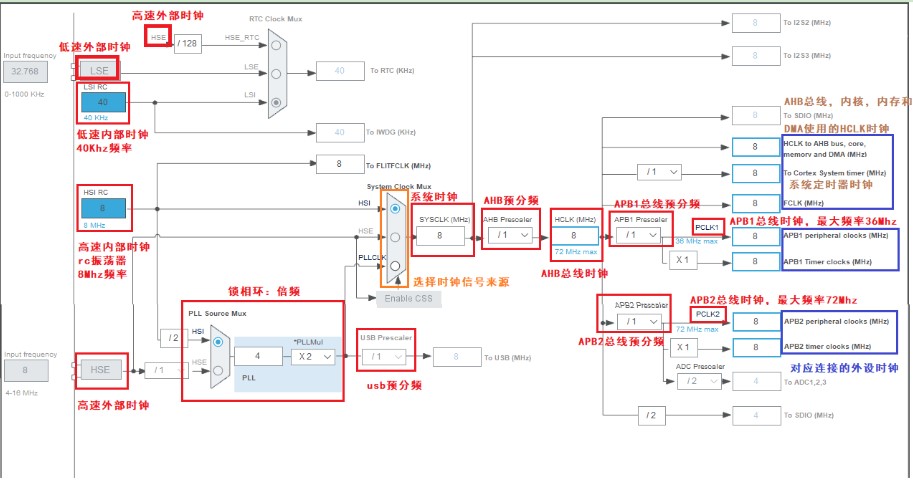The width and height of the screenshot is (913, 490).
Task: Open Cortex System timer divider dropdown
Action: pyautogui.click(x=662, y=173)
